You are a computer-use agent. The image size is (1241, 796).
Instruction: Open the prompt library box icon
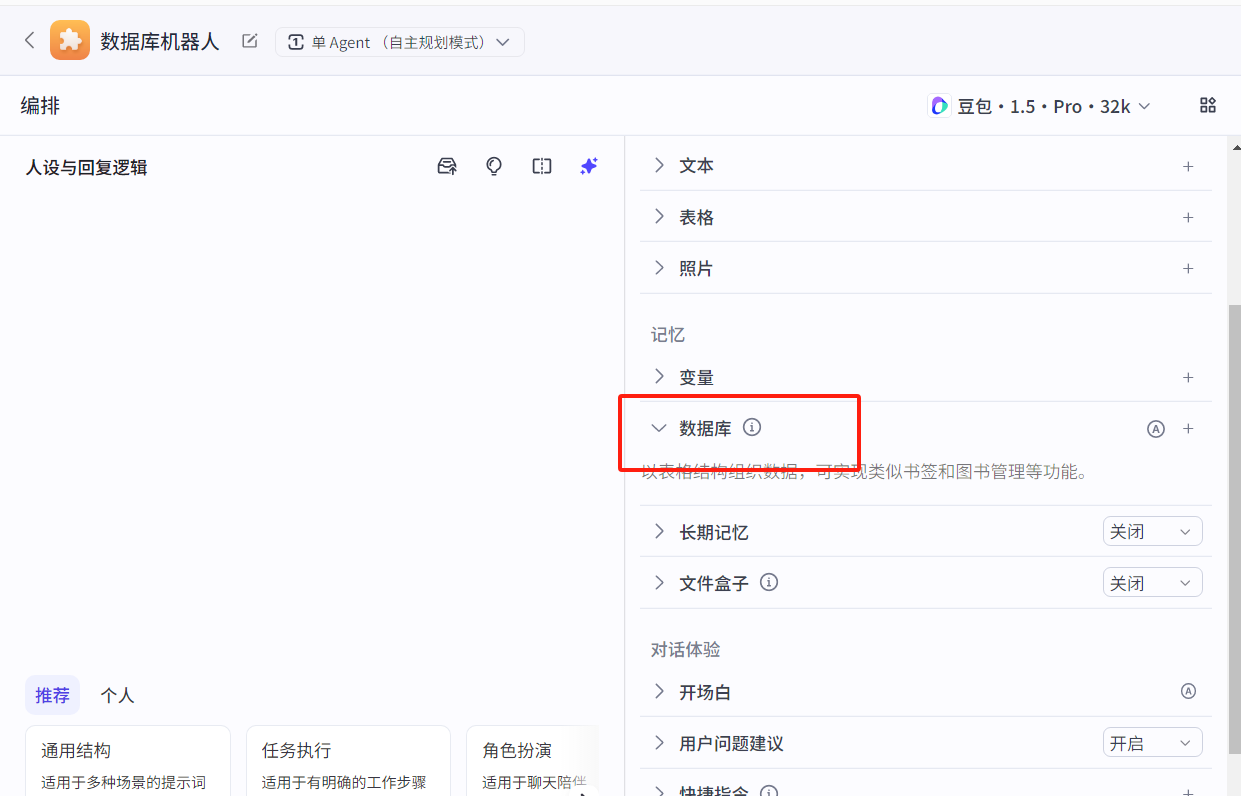click(x=447, y=166)
